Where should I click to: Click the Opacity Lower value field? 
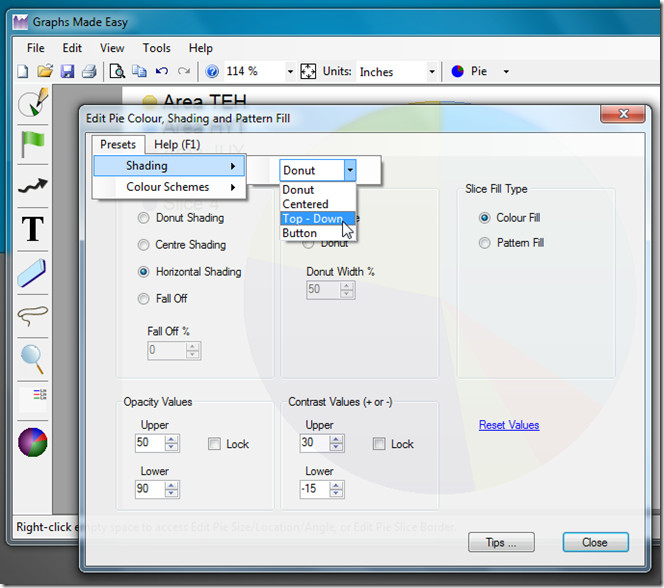149,489
